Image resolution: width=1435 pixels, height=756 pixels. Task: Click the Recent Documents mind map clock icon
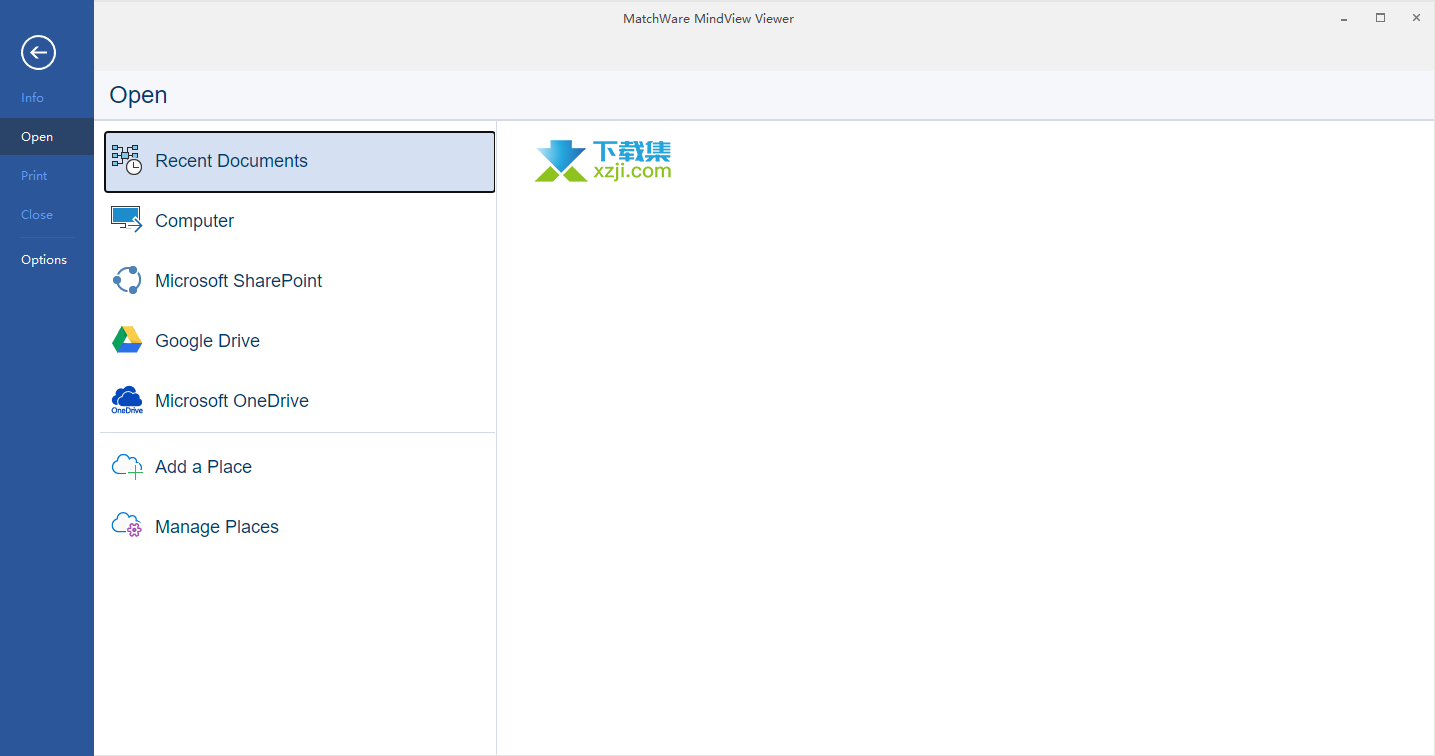tap(127, 160)
